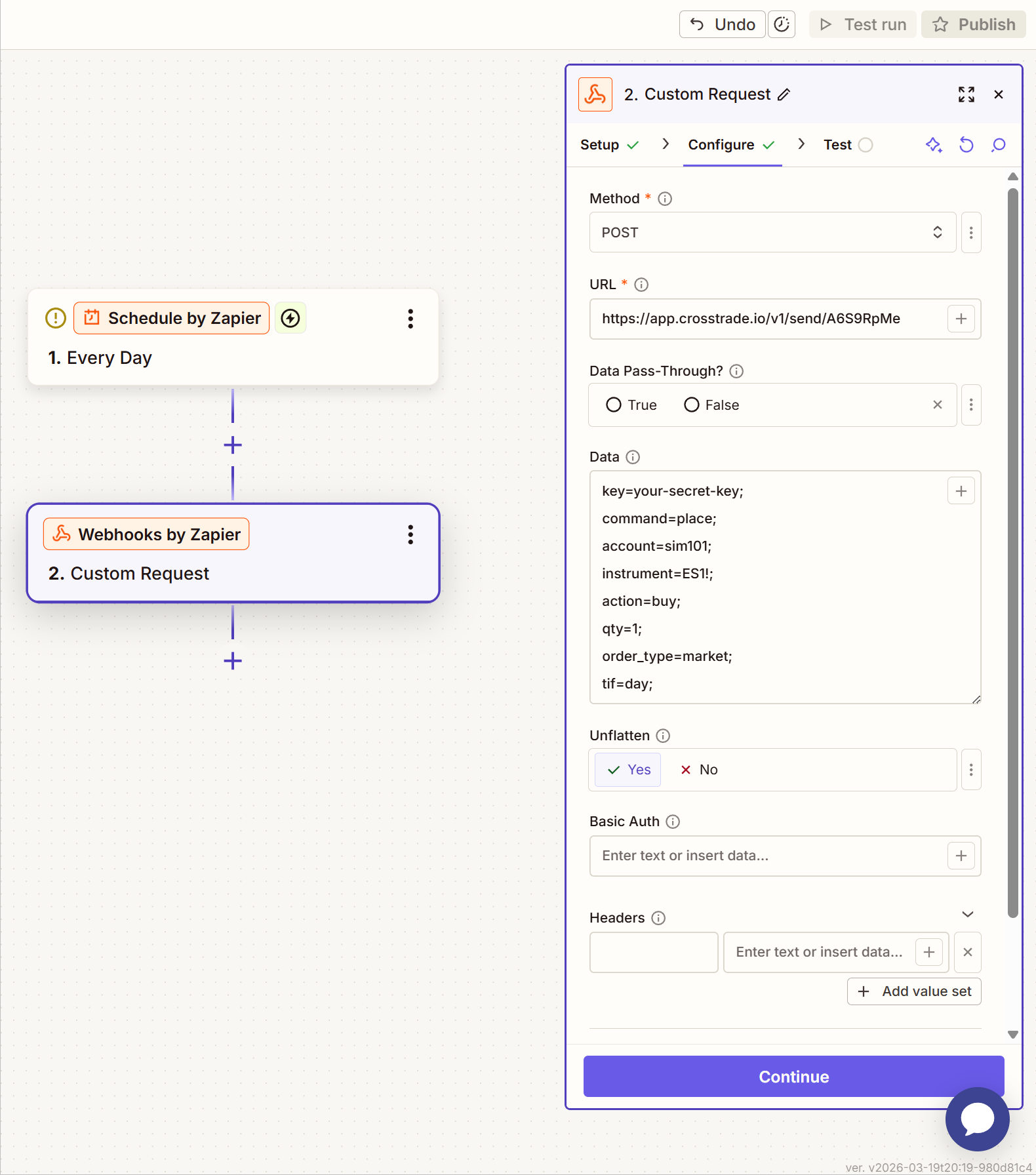Close the Custom Request panel
The image size is (1036, 1175).
coord(999,94)
